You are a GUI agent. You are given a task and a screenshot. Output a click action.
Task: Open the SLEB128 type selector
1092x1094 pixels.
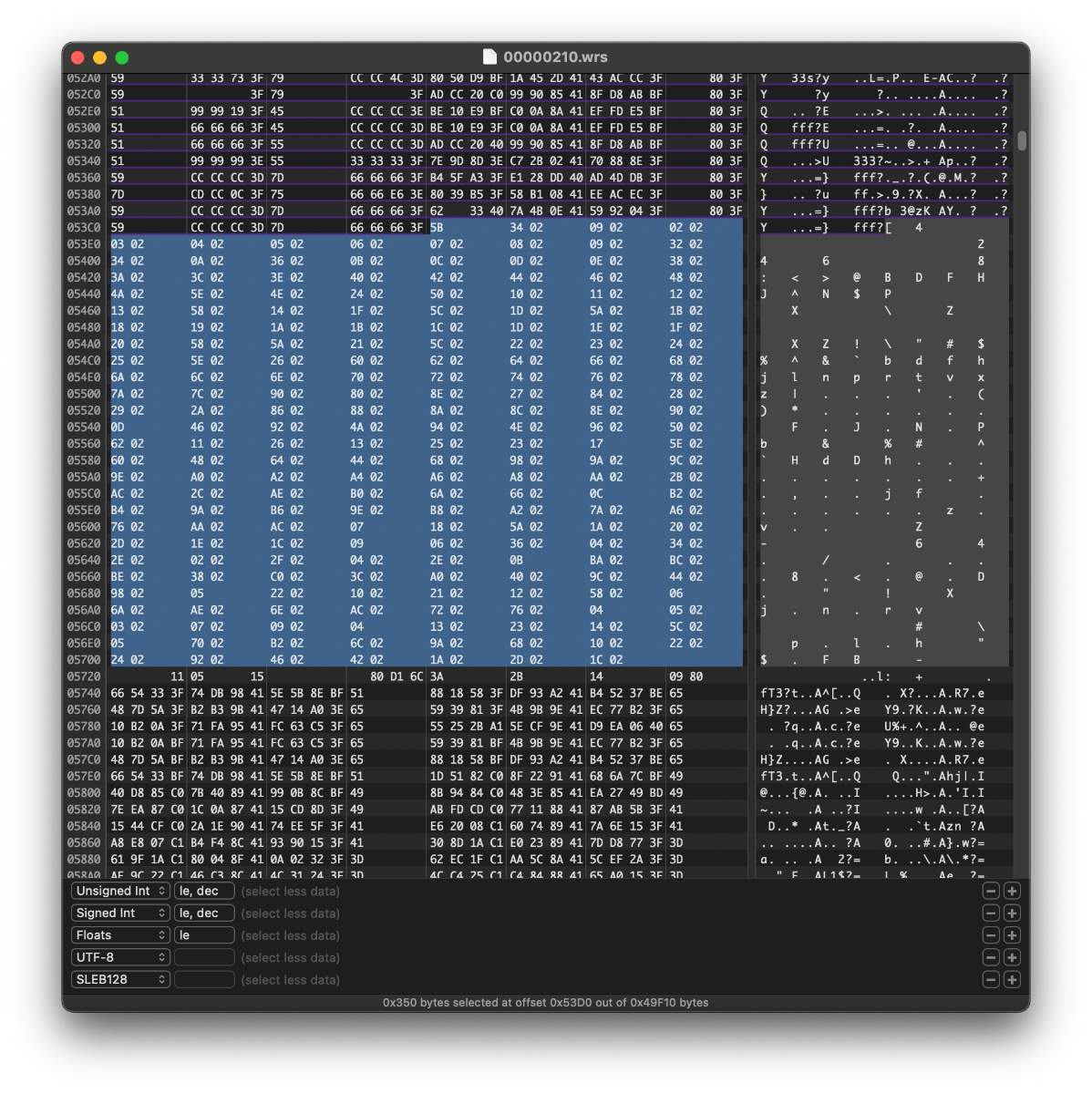click(x=120, y=980)
